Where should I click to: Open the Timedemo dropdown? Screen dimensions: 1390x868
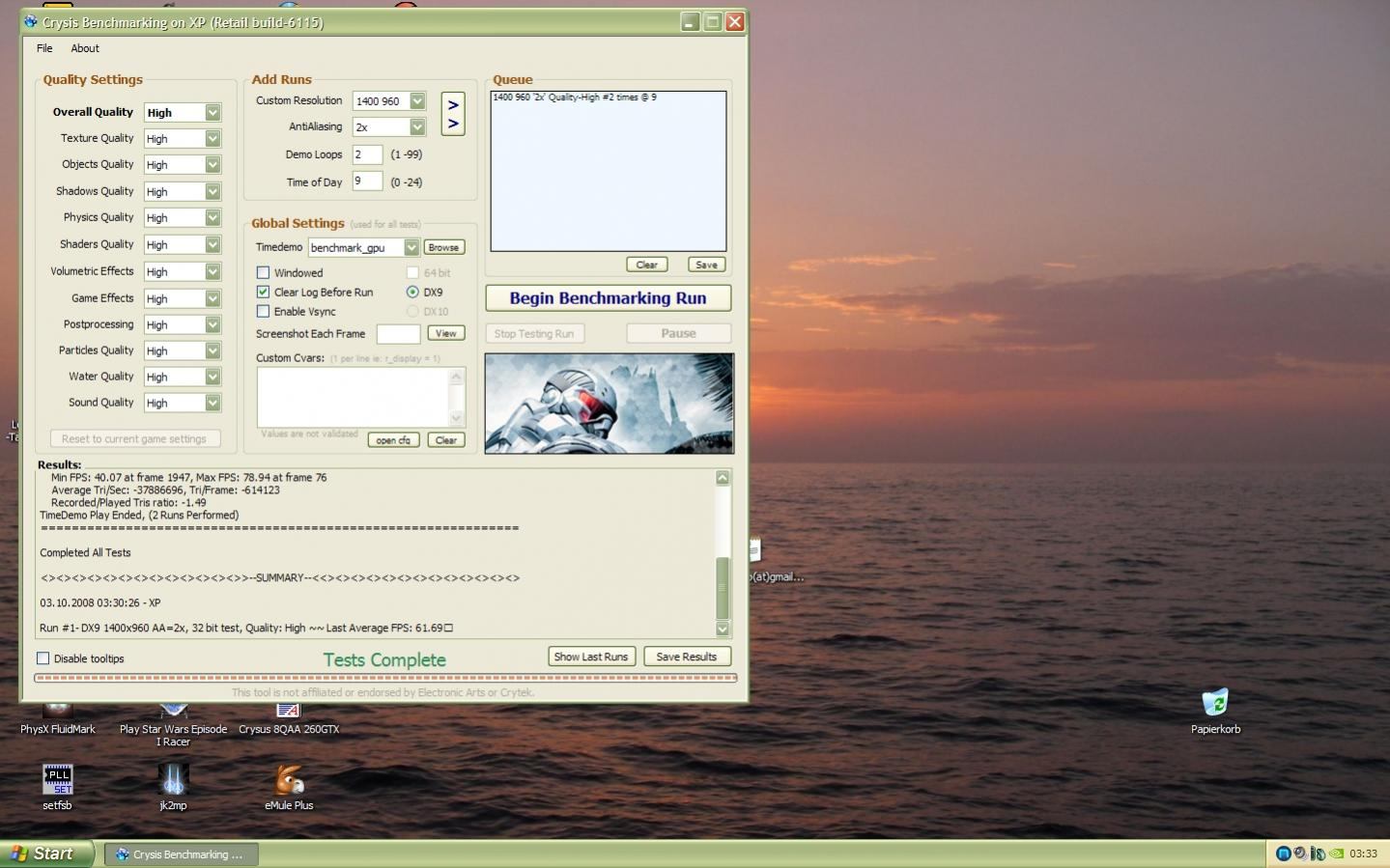(411, 248)
